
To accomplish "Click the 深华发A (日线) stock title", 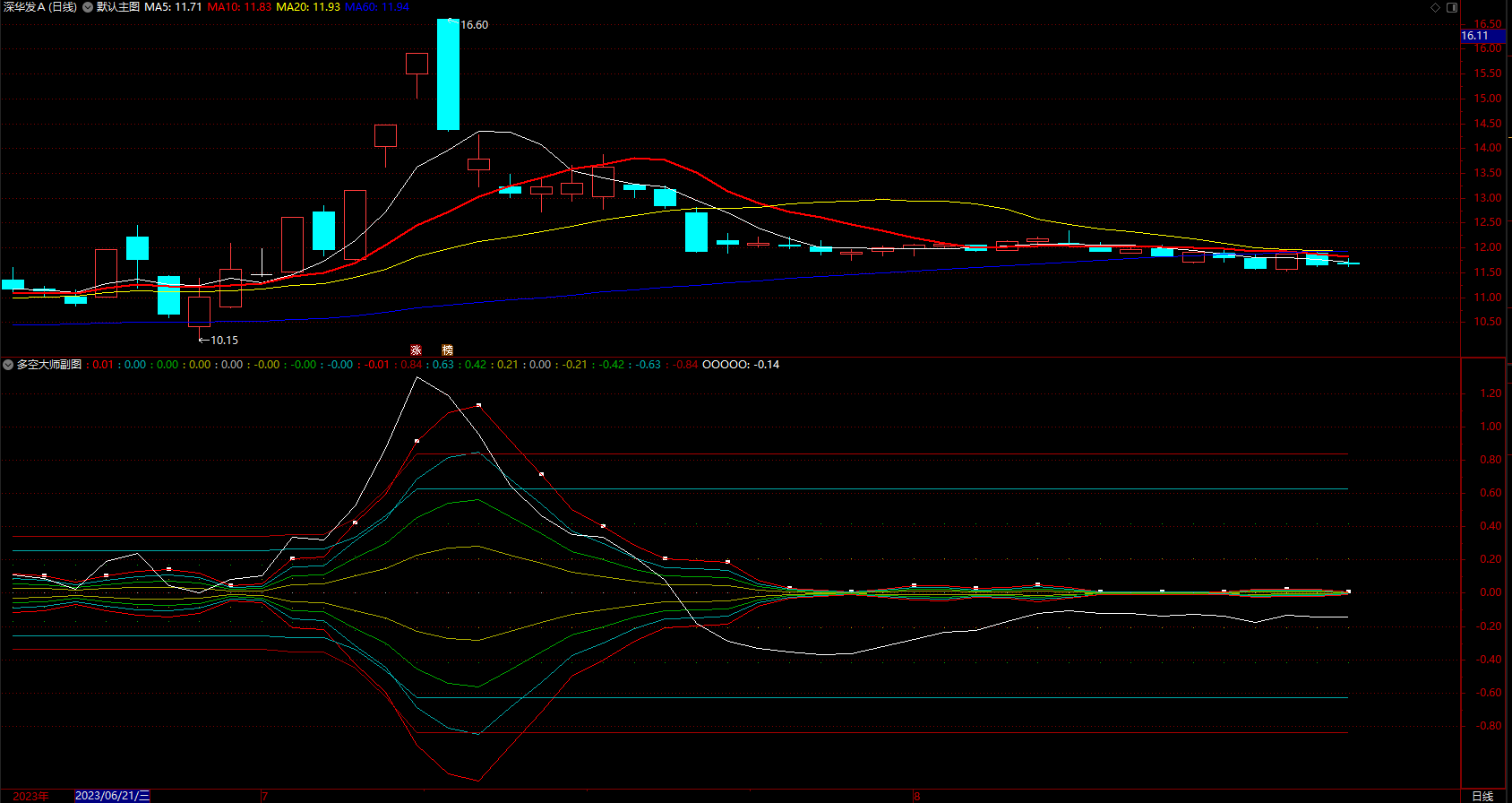I will point(40,7).
